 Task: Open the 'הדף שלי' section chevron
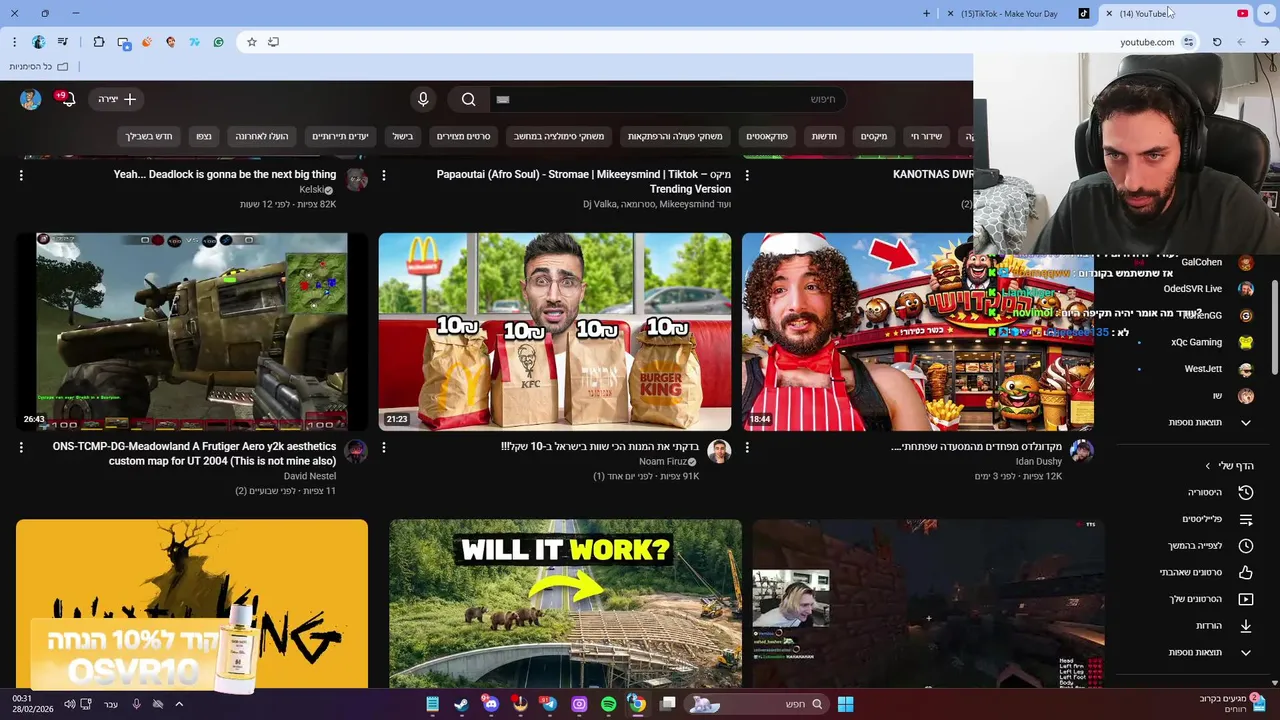click(x=1208, y=466)
